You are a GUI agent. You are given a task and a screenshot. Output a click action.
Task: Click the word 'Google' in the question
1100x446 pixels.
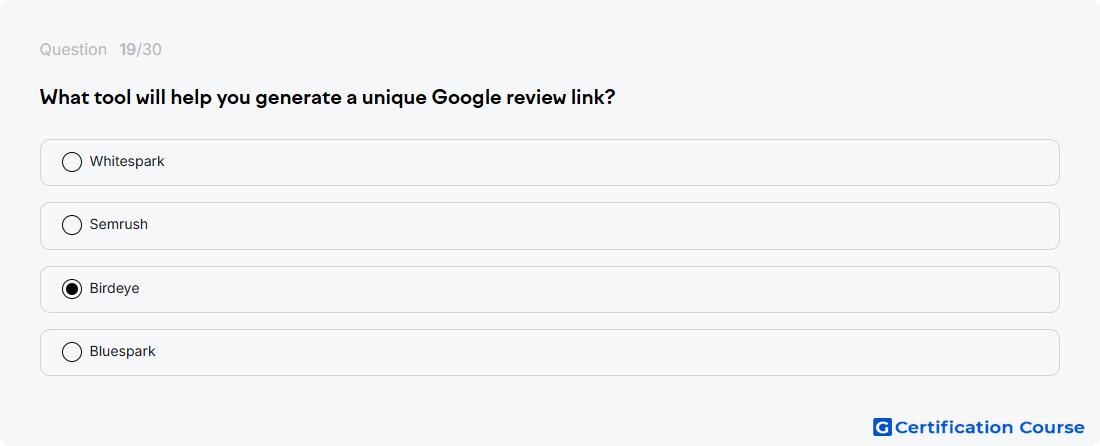pyautogui.click(x=466, y=97)
